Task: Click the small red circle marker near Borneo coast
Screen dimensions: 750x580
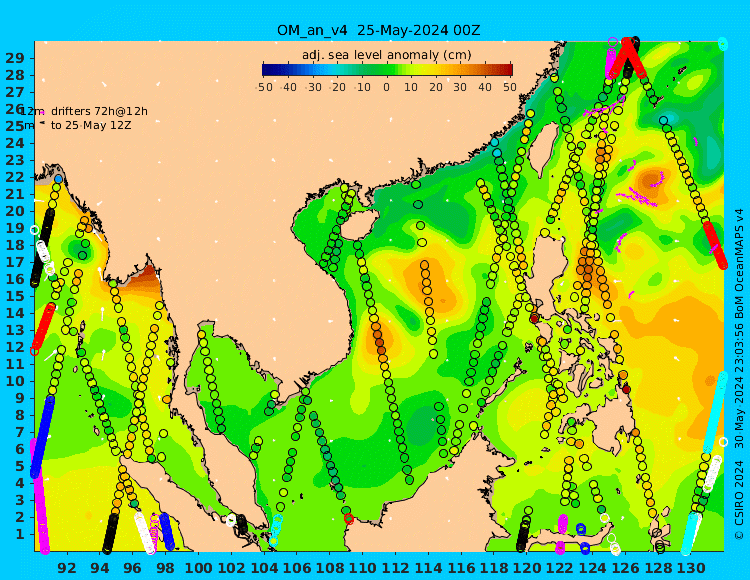Action: click(x=349, y=518)
